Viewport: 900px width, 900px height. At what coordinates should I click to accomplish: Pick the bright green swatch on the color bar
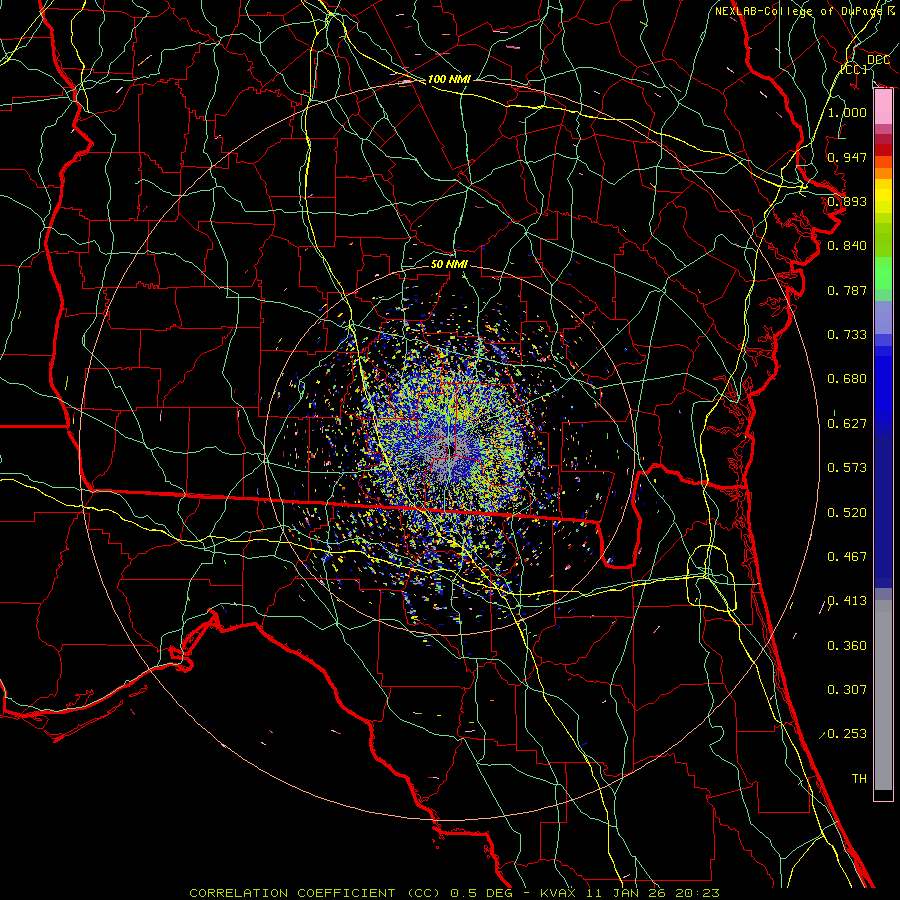click(x=883, y=273)
